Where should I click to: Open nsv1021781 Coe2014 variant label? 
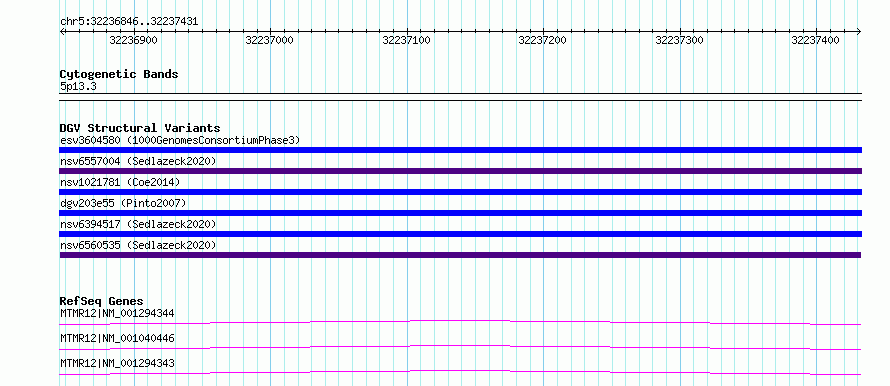[x=120, y=182]
